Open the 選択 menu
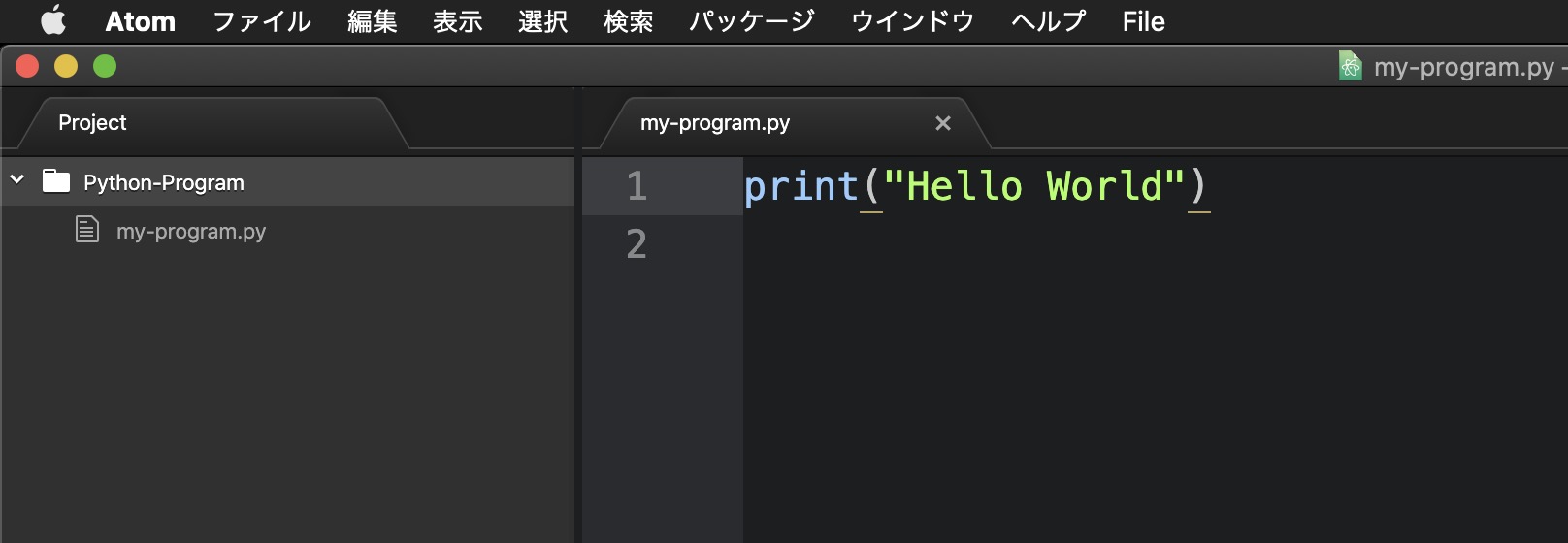The image size is (1568, 543). coord(542,21)
